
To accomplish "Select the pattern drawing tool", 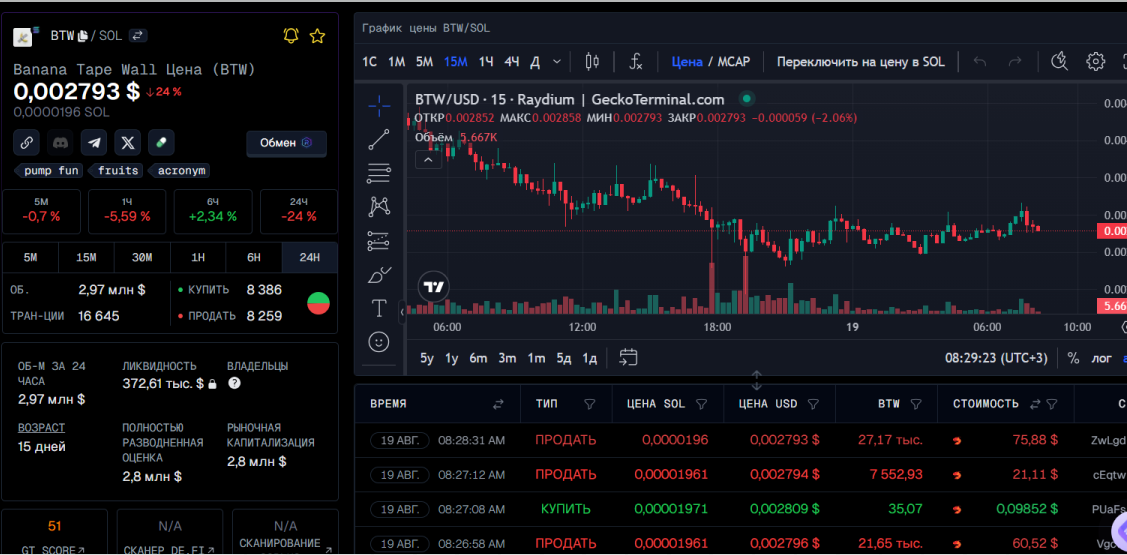I will tap(379, 207).
